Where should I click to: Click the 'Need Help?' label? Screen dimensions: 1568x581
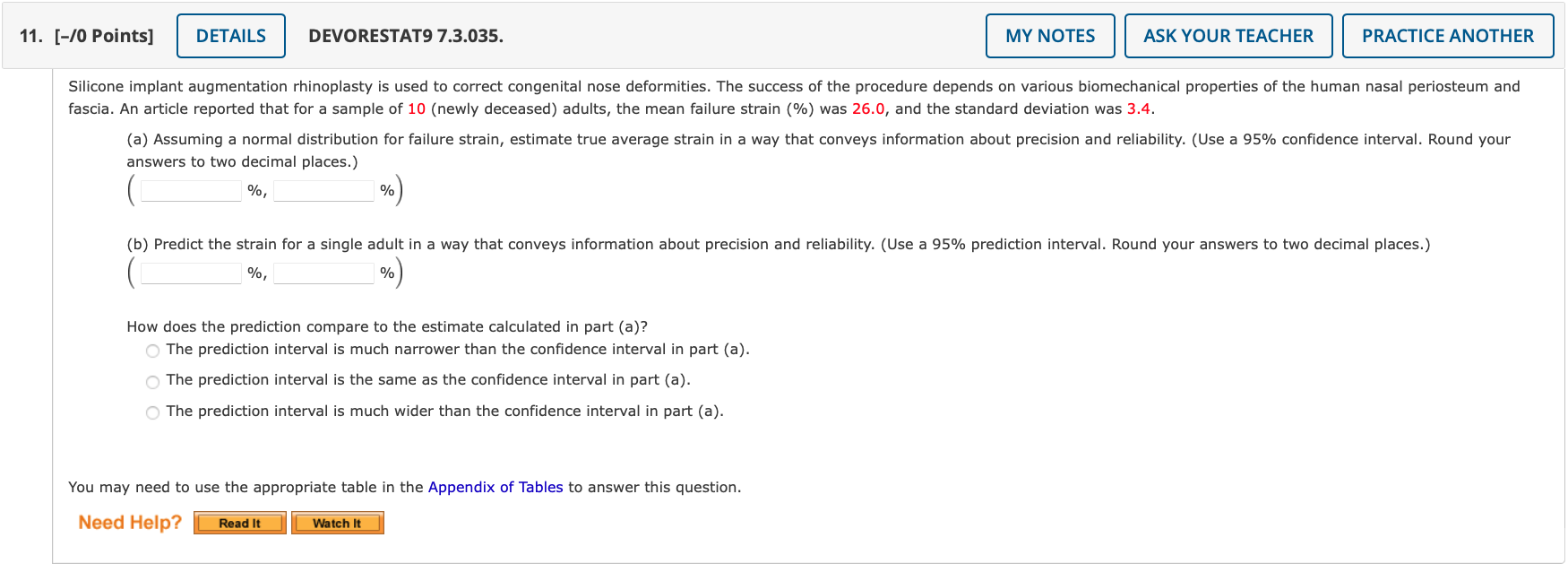(x=130, y=523)
